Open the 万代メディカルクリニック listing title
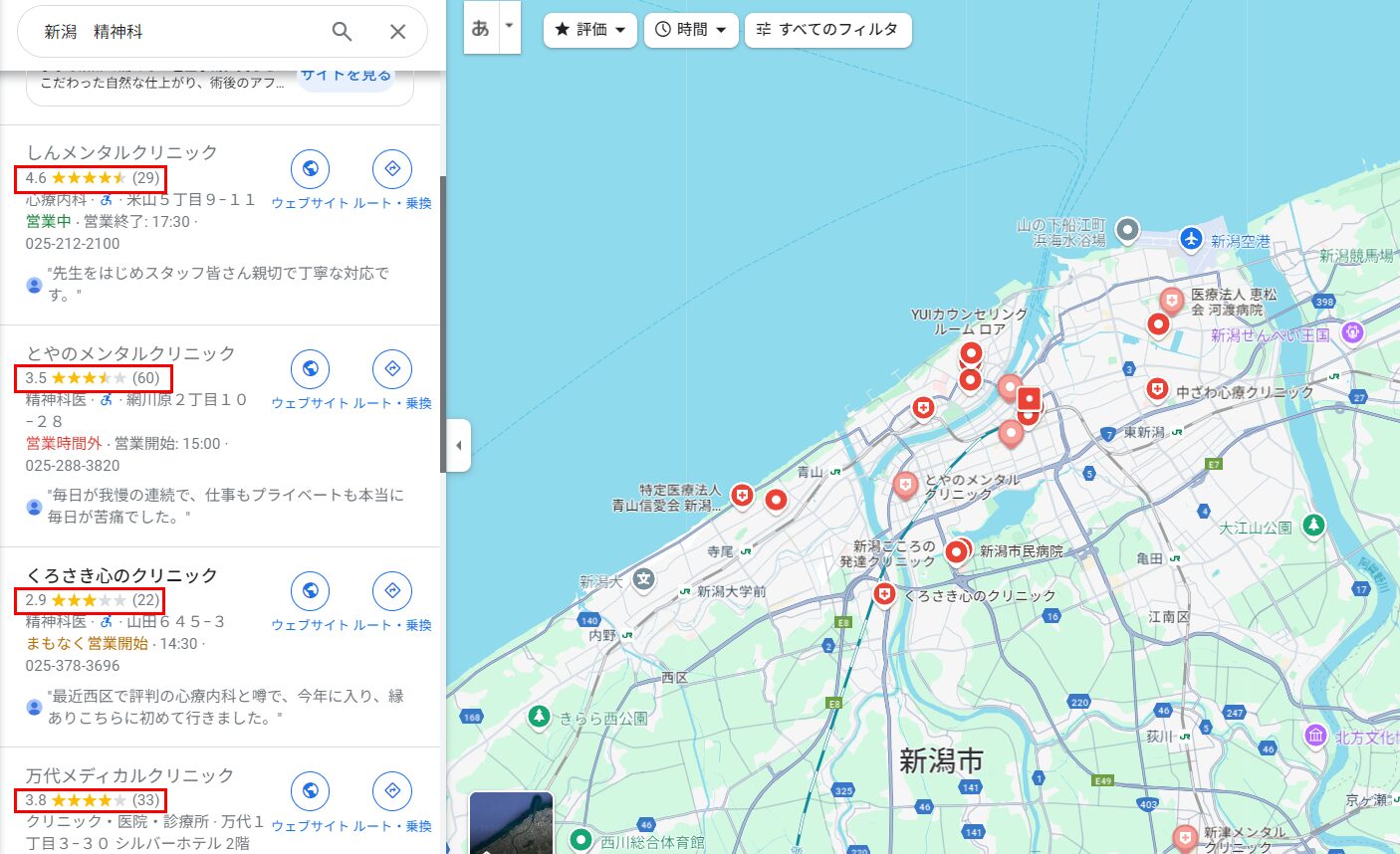 [129, 775]
